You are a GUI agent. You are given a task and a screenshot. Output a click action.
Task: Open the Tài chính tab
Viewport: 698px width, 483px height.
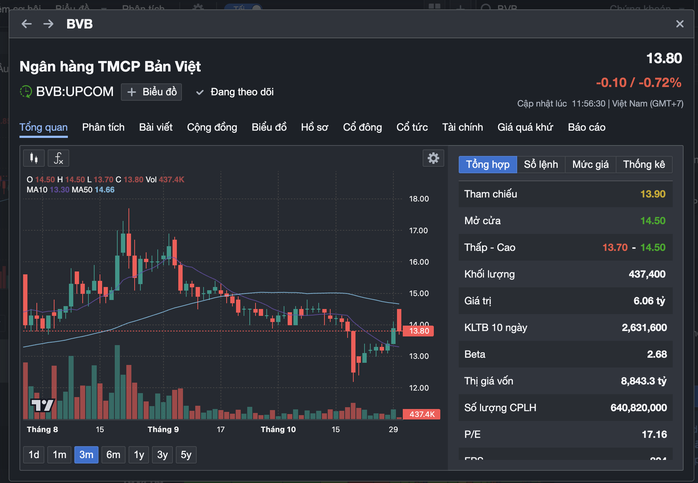(463, 127)
